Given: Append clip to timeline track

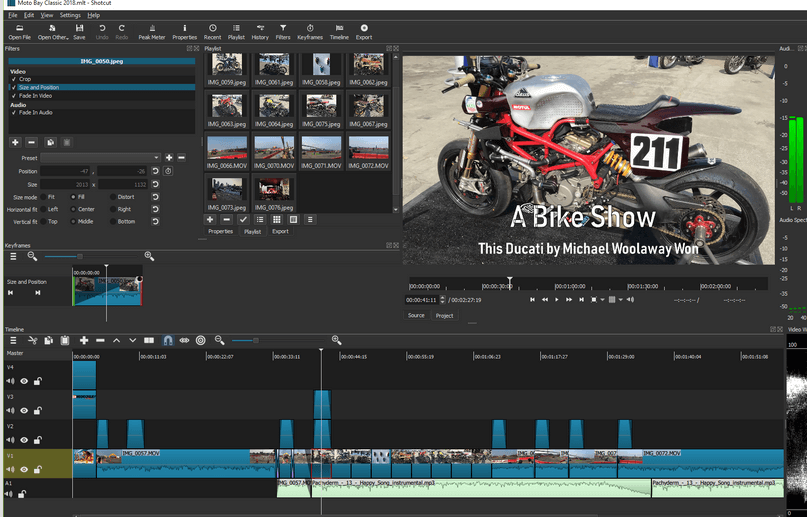Looking at the screenshot, I should 84,340.
